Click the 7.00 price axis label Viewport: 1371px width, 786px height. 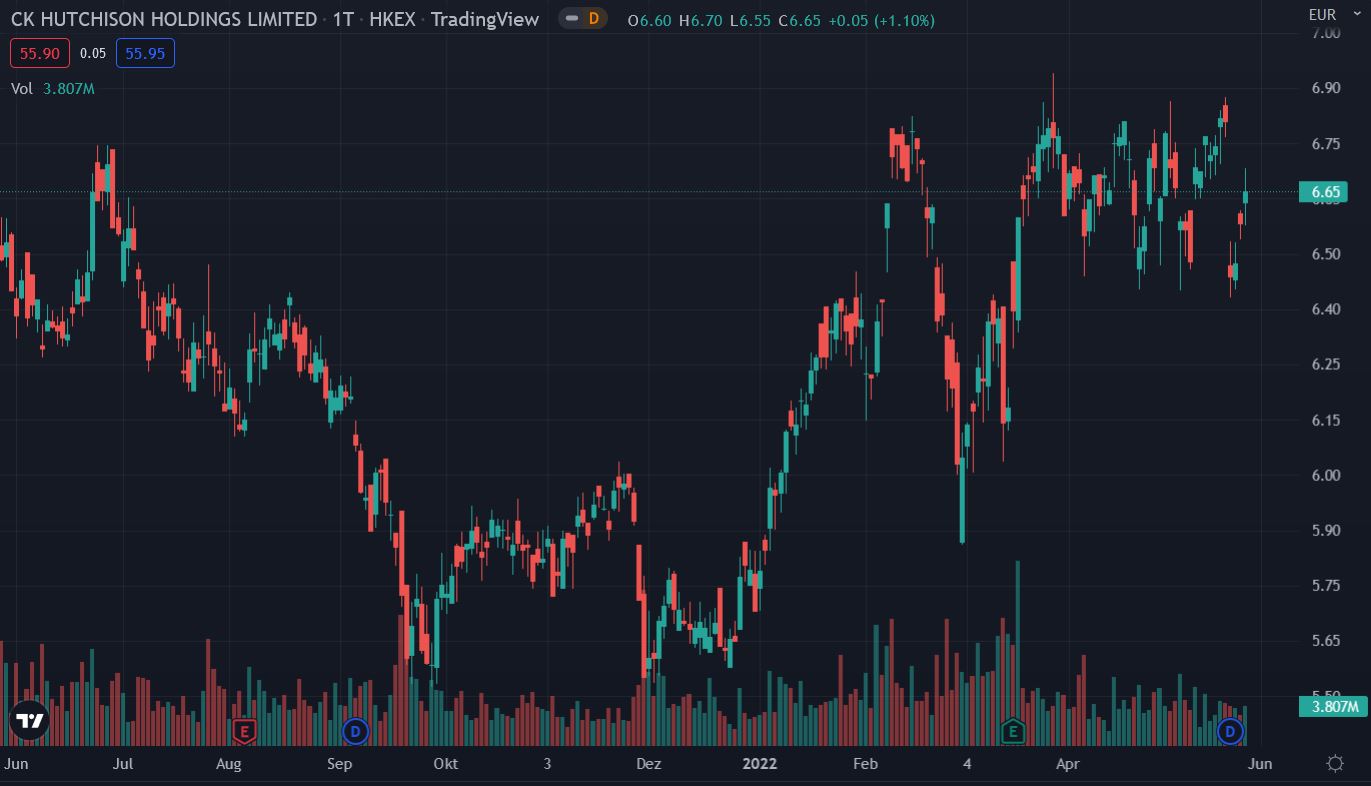click(1325, 34)
